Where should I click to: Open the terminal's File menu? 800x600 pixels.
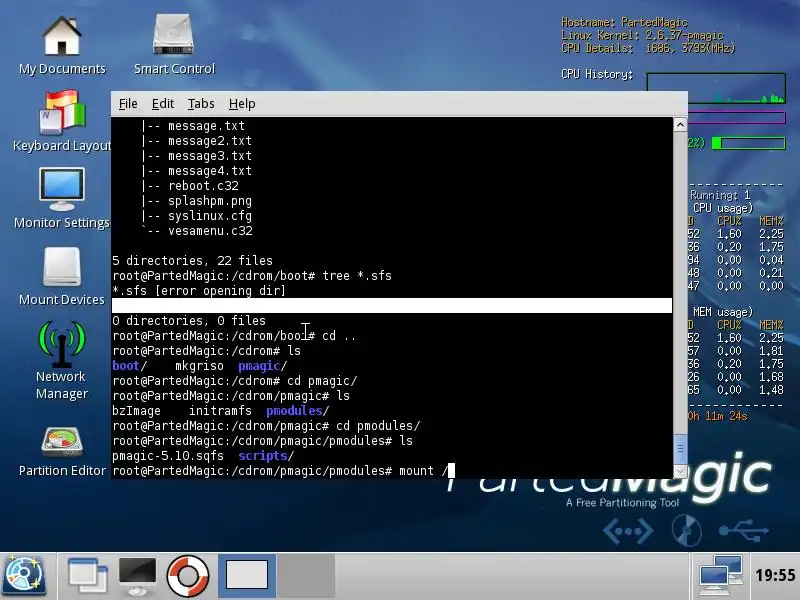pos(128,104)
